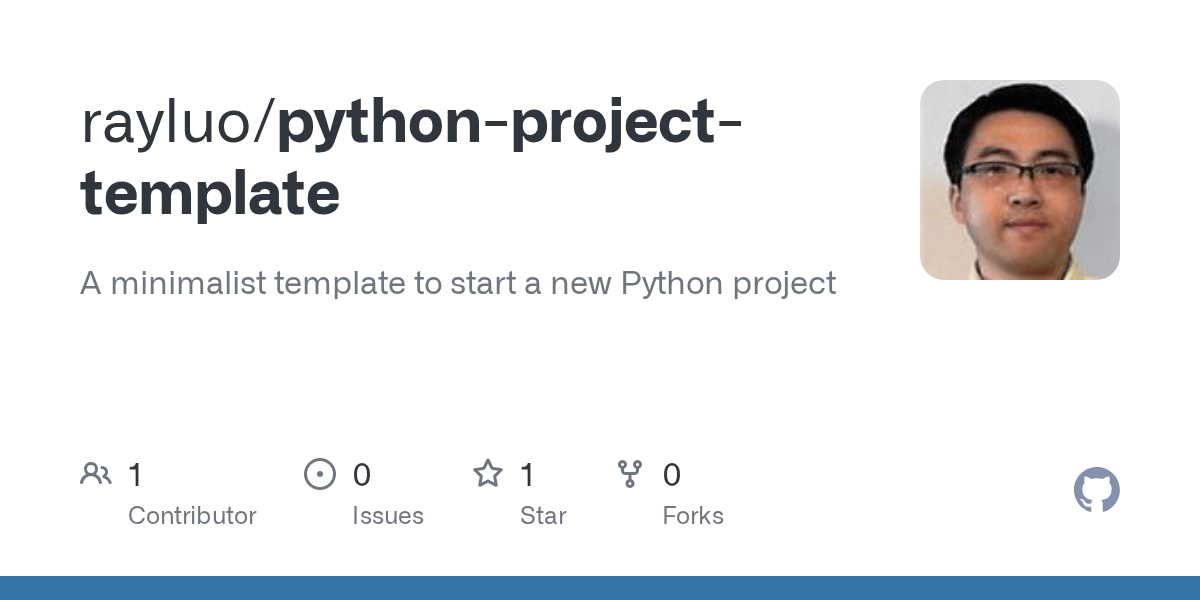Image resolution: width=1200 pixels, height=600 pixels.
Task: Click the issues circle-dot icon
Action: [320, 474]
